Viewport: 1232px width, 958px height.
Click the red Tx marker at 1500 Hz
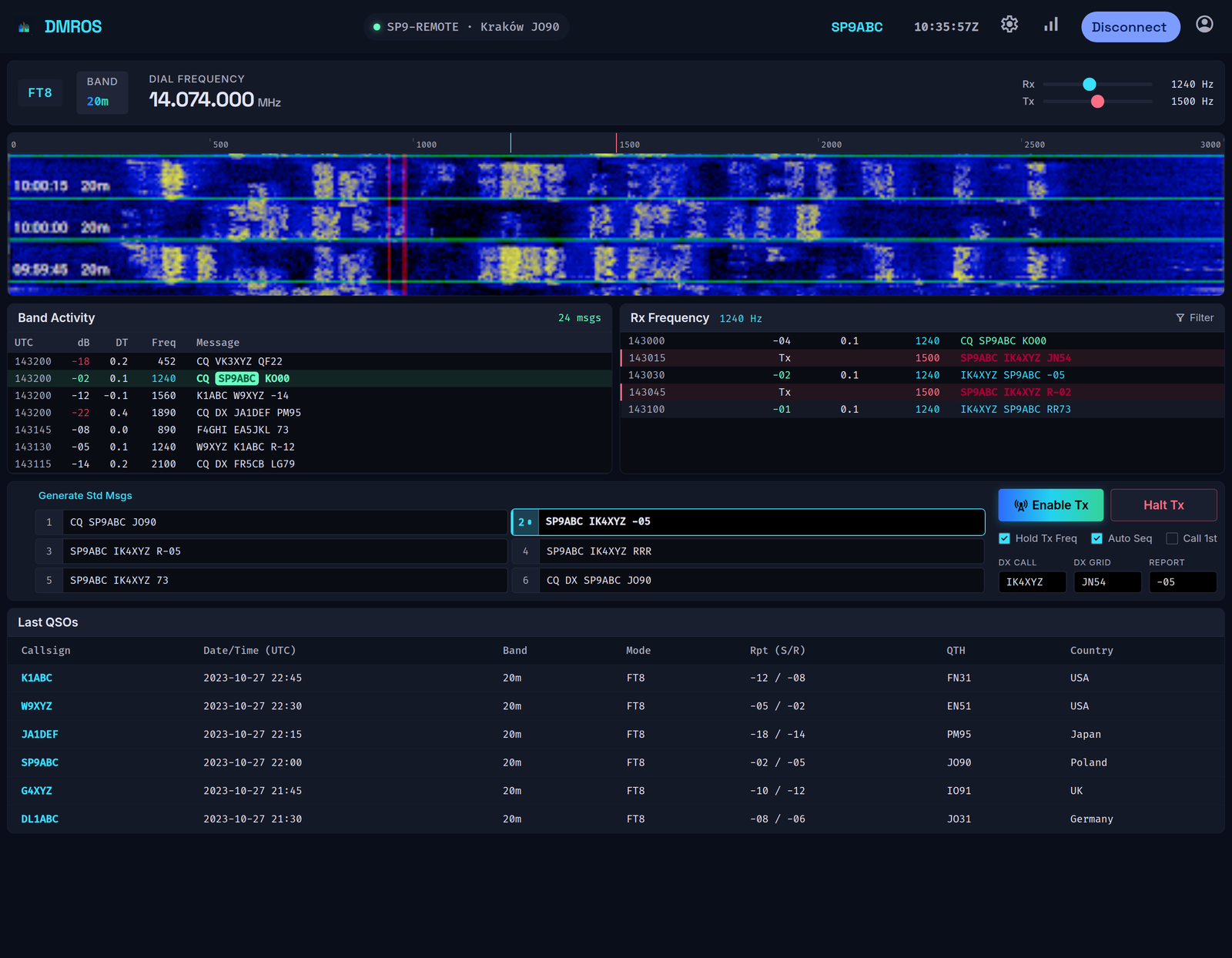point(616,143)
